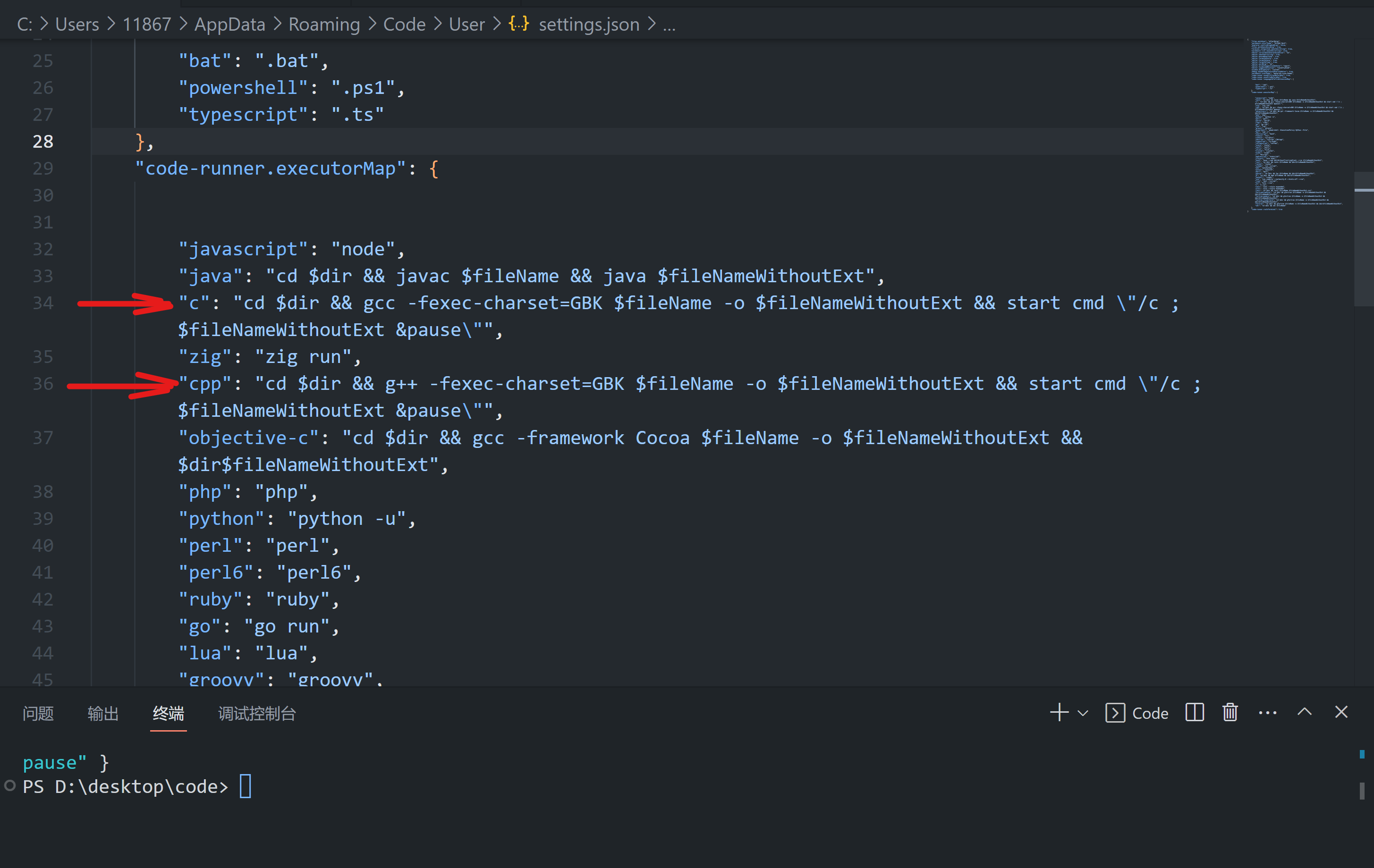Click the "perl" key on line 40
The width and height of the screenshot is (1374, 868).
click(x=210, y=546)
